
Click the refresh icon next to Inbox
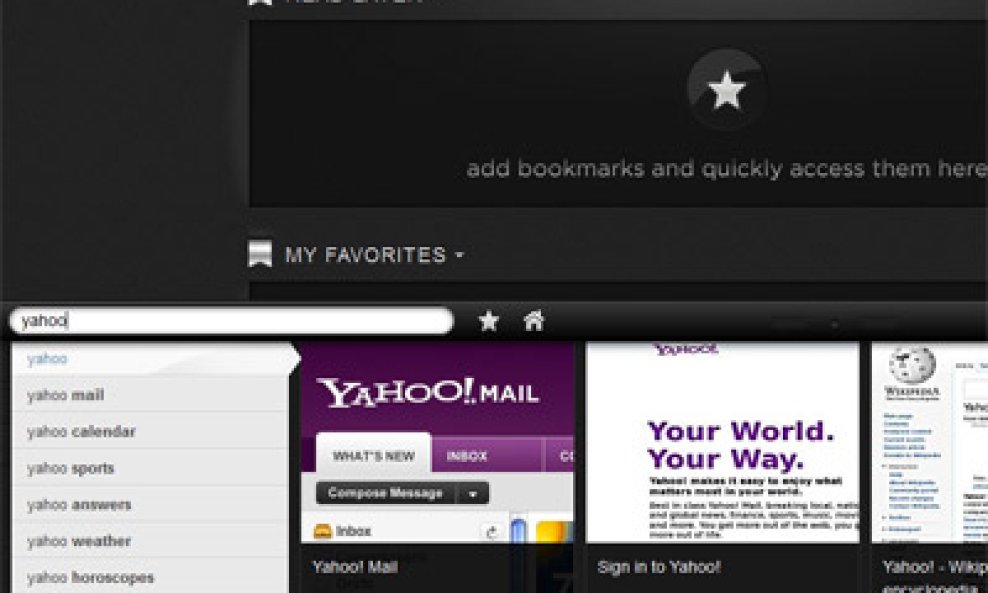tap(491, 533)
